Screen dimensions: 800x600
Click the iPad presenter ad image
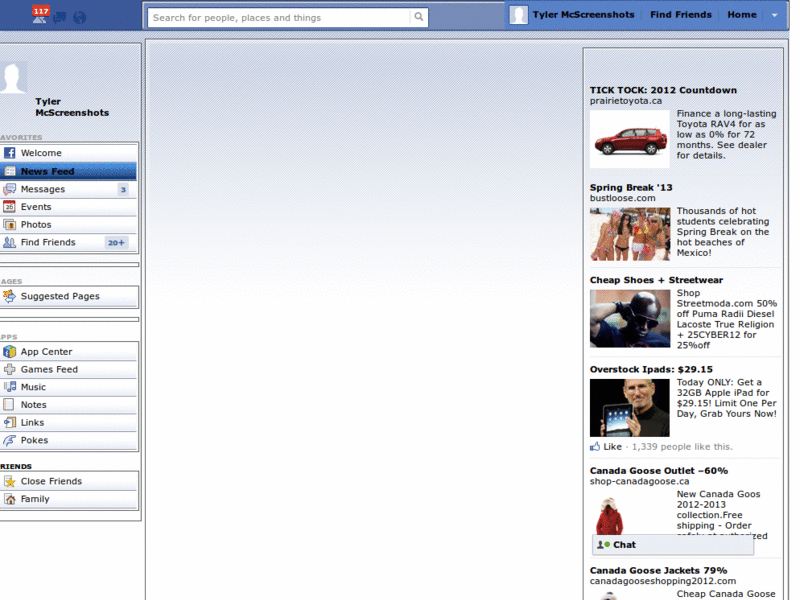[x=630, y=408]
